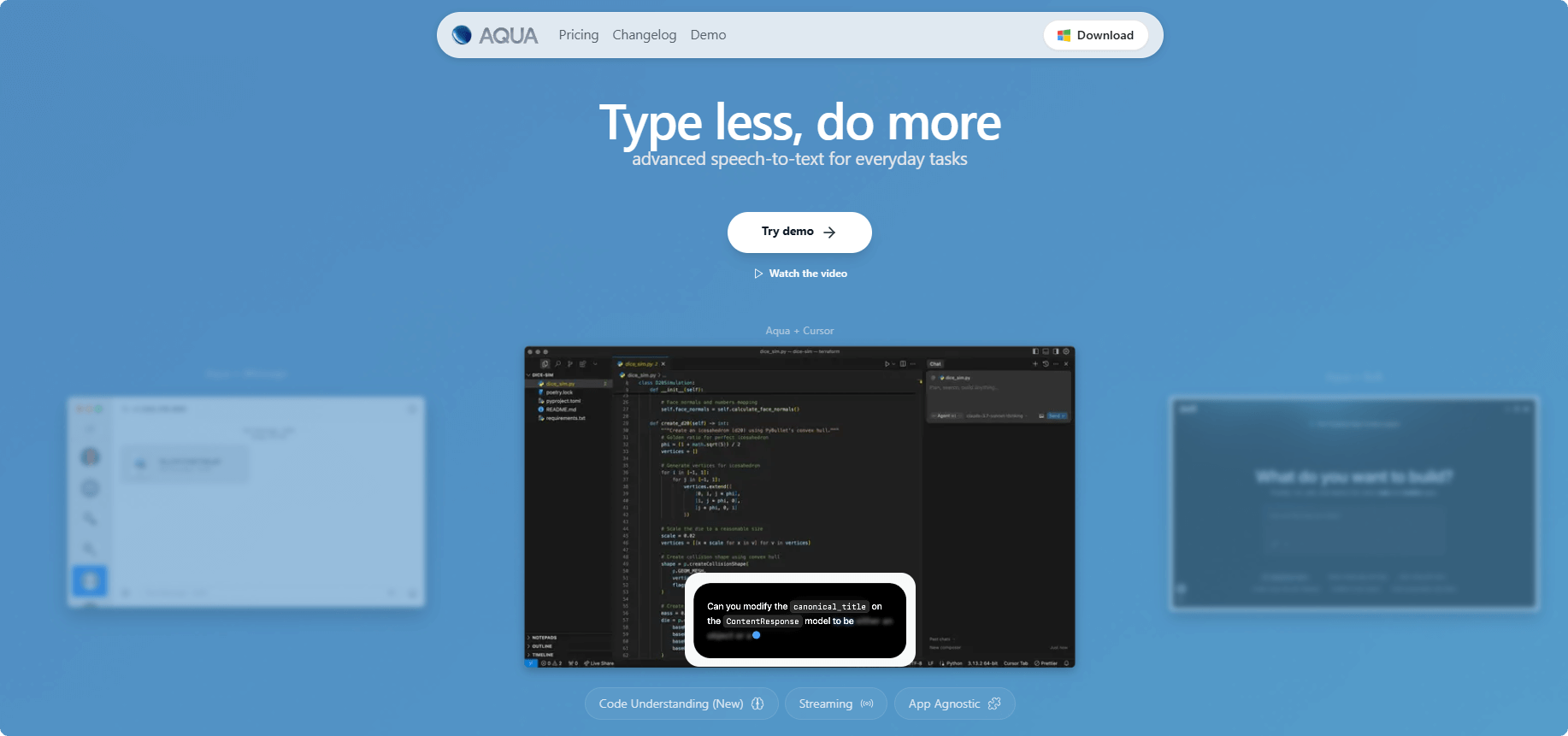Toggle the right sidebar layout icon in editor
The image size is (1568, 736).
tap(1056, 351)
